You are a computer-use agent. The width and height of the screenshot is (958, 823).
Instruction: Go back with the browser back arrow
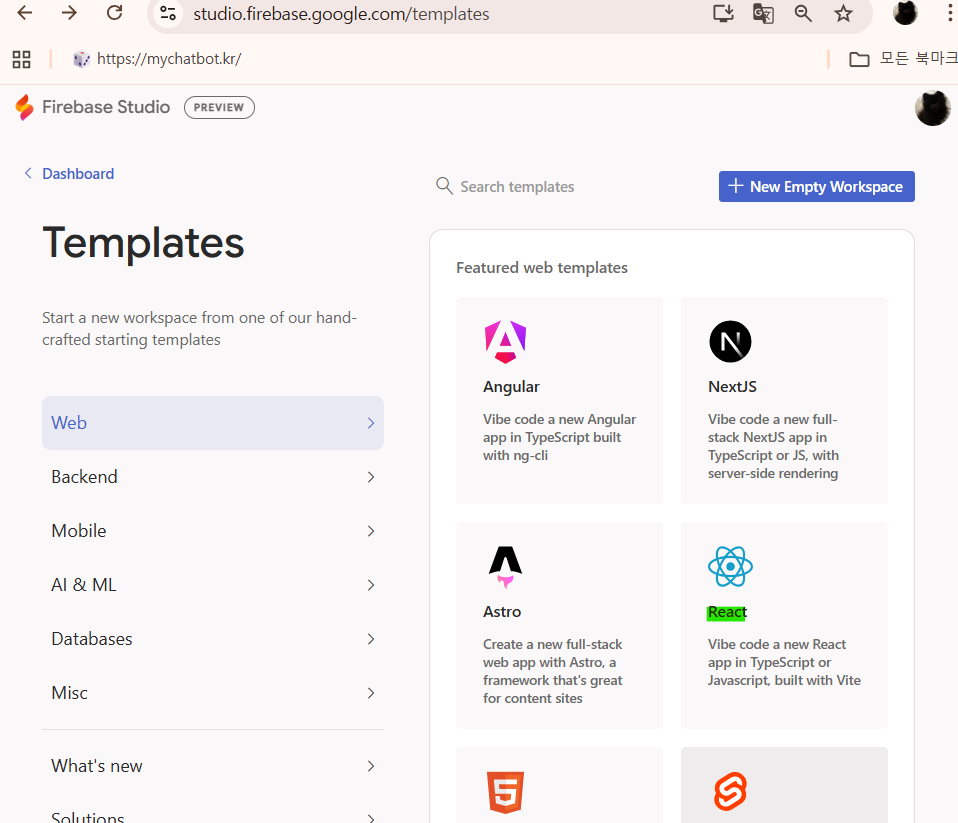pyautogui.click(x=24, y=13)
